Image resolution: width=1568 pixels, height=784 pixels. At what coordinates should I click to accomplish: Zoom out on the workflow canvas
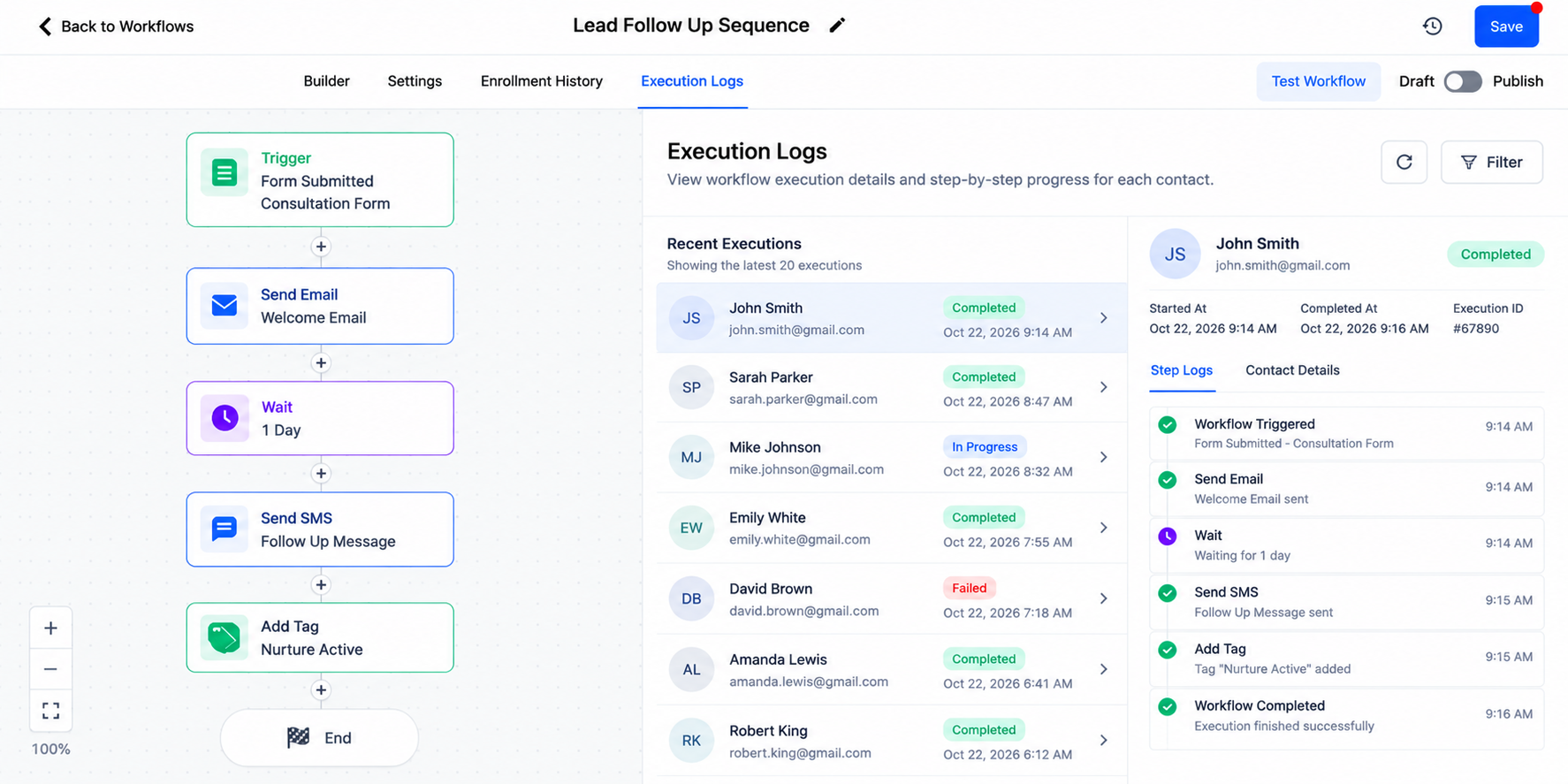tap(50, 669)
